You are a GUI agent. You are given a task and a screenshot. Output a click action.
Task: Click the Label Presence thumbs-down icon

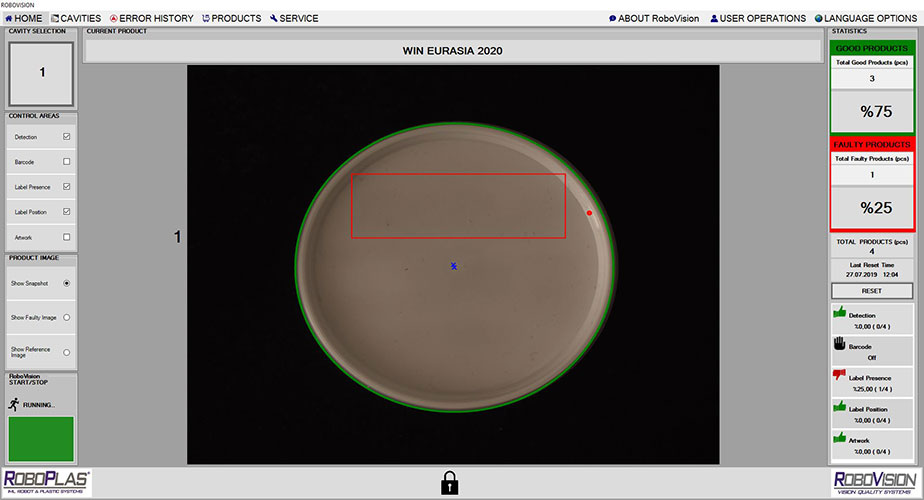[x=839, y=375]
